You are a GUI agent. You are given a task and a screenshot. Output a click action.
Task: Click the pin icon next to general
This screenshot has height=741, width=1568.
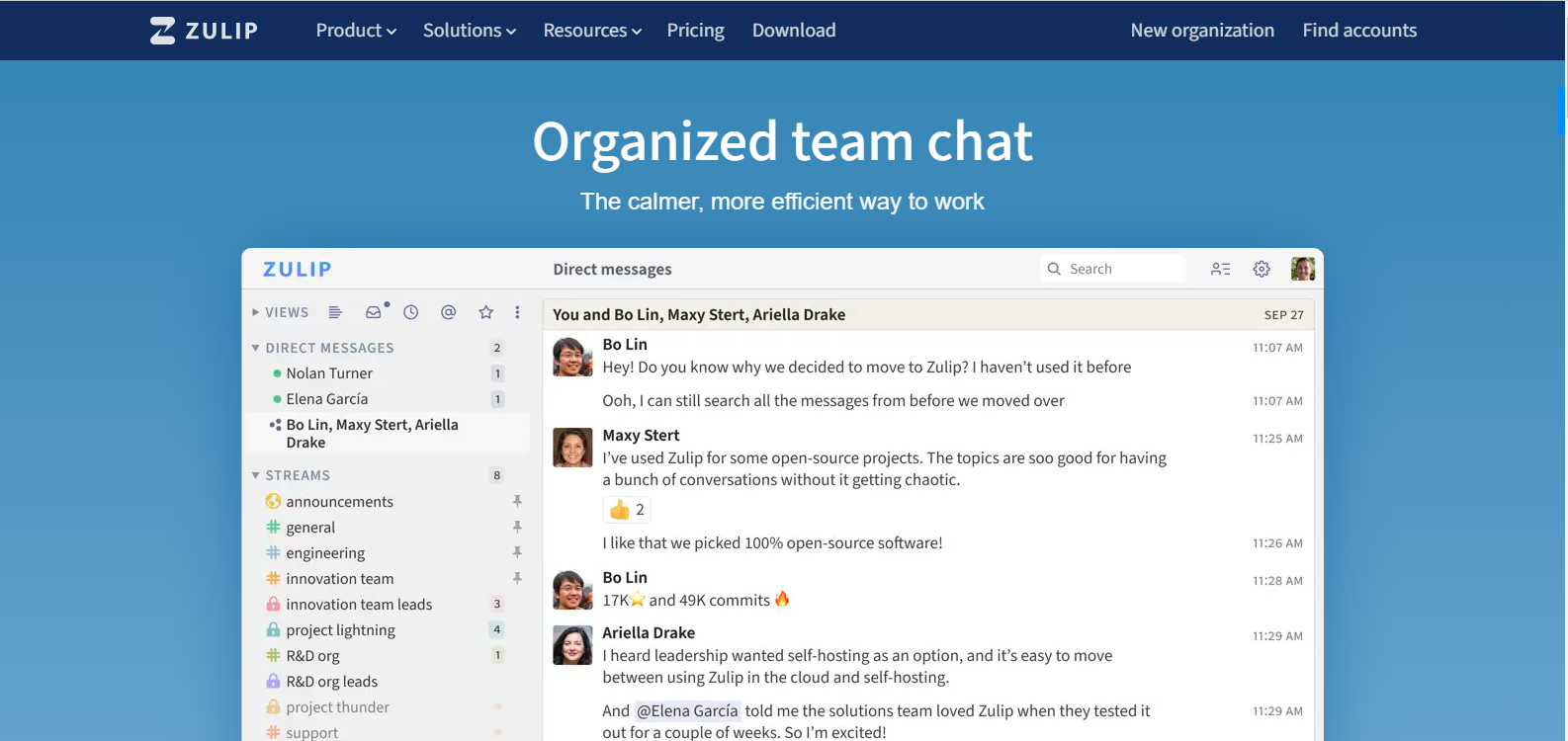coord(517,528)
